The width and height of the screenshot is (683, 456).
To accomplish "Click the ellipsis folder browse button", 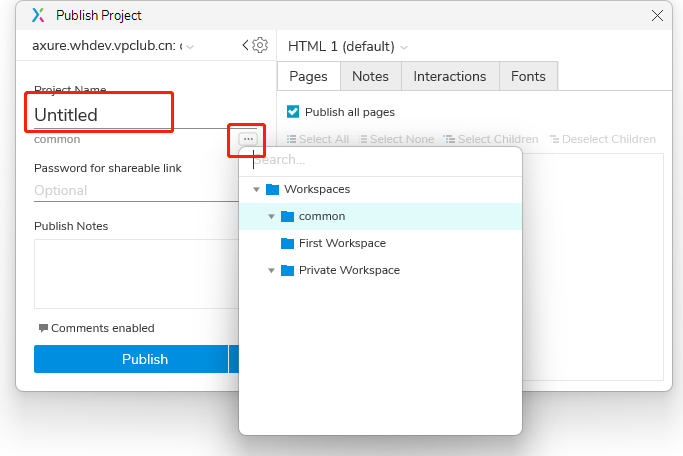I will click(x=248, y=139).
